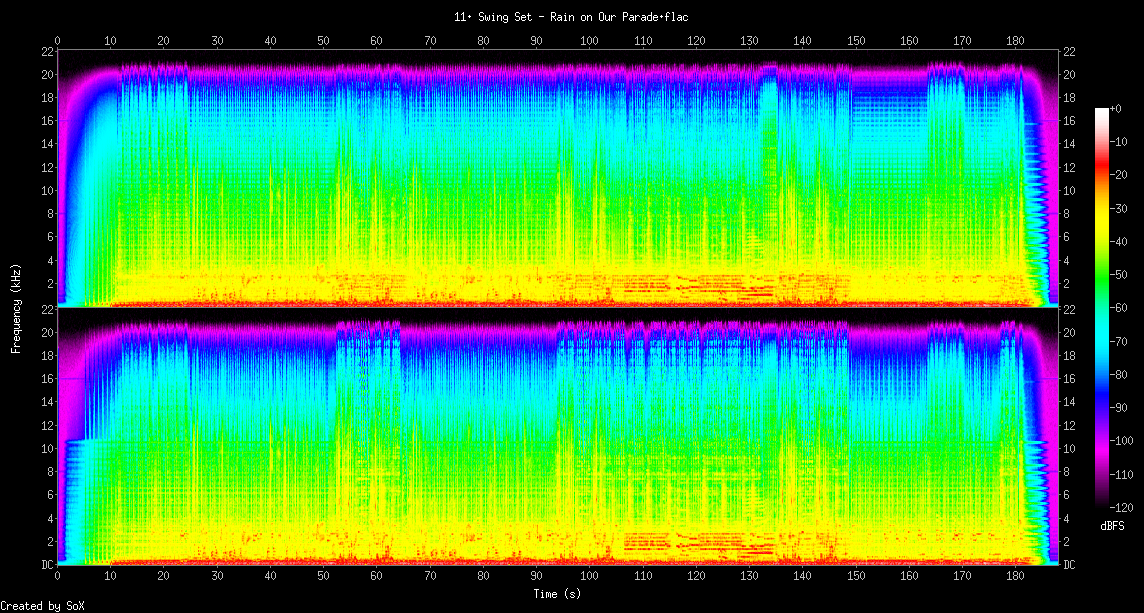The image size is (1144, 613).
Task: Click the spectrogram title text at top
Action: tap(571, 17)
